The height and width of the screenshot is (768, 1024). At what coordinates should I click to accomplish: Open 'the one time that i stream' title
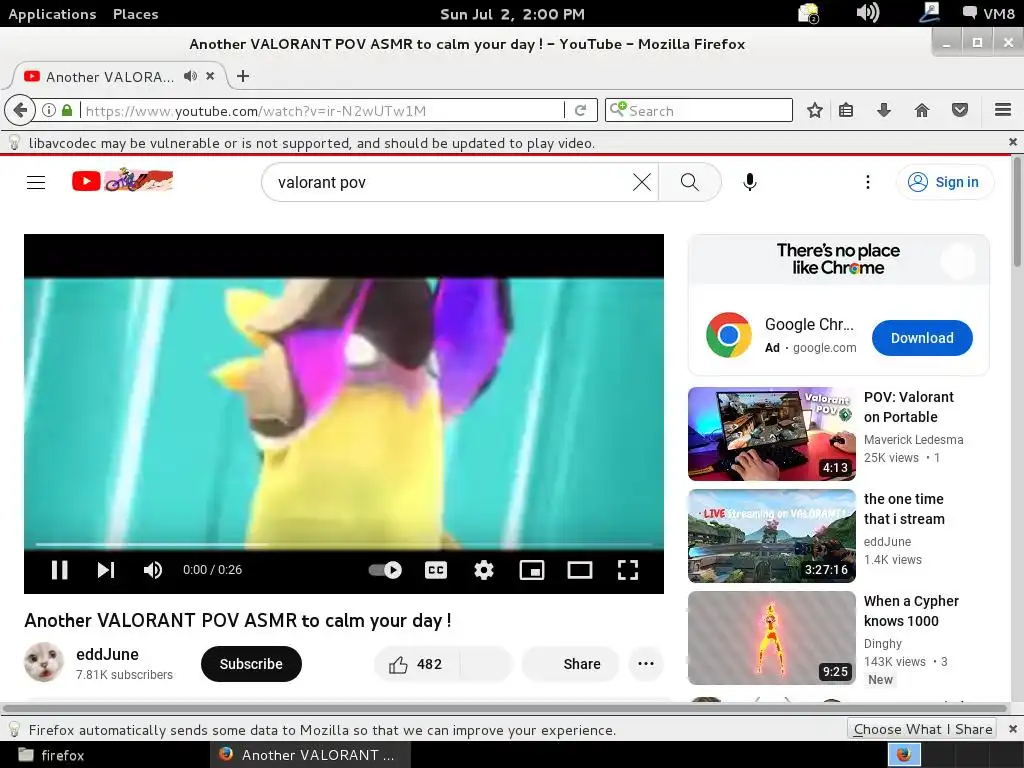click(904, 509)
